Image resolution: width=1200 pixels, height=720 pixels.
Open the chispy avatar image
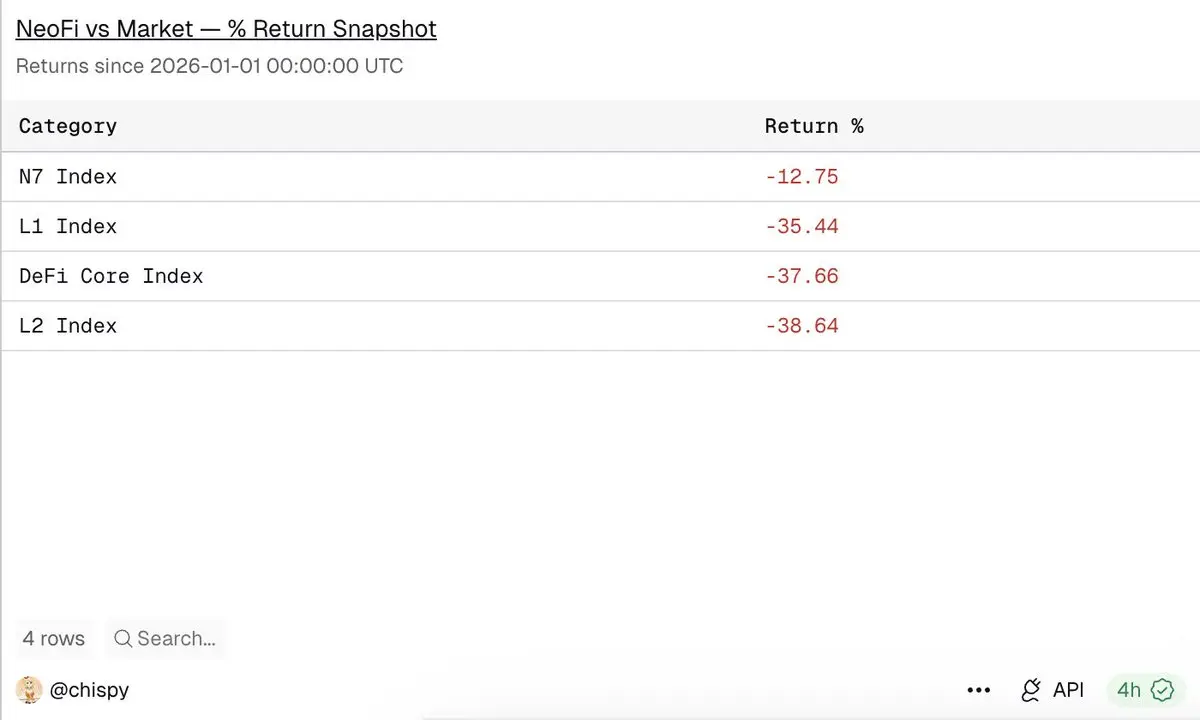coord(29,690)
